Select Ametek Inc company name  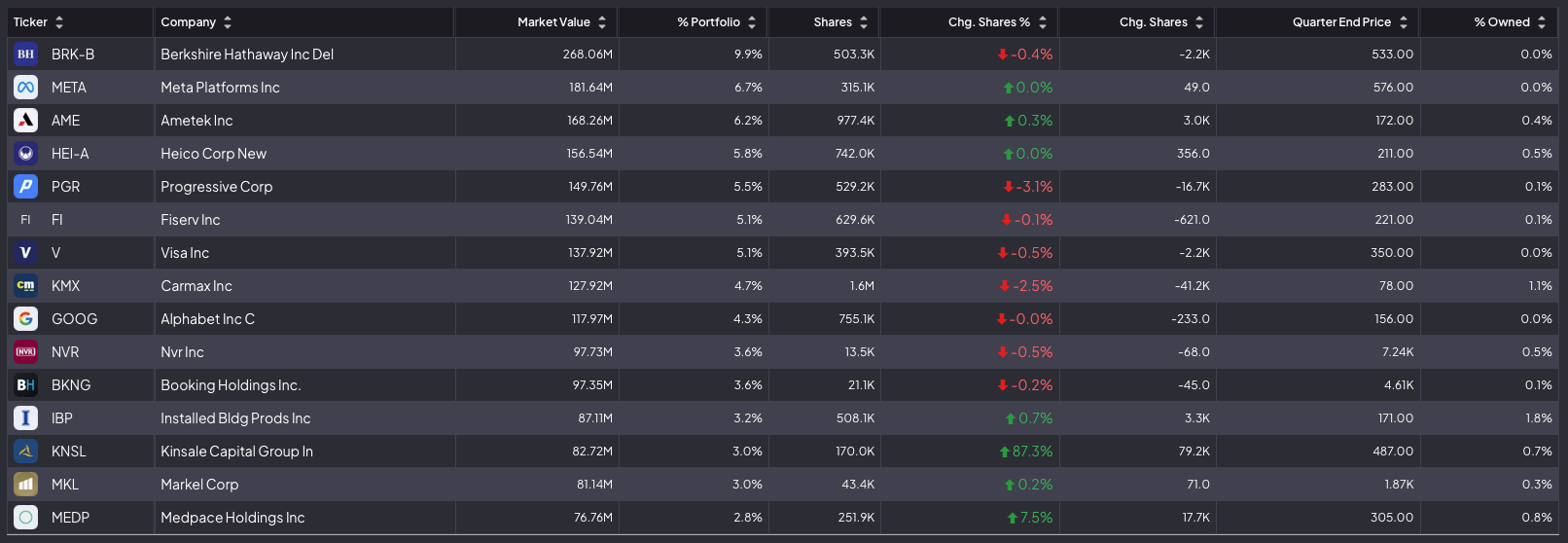pos(196,121)
